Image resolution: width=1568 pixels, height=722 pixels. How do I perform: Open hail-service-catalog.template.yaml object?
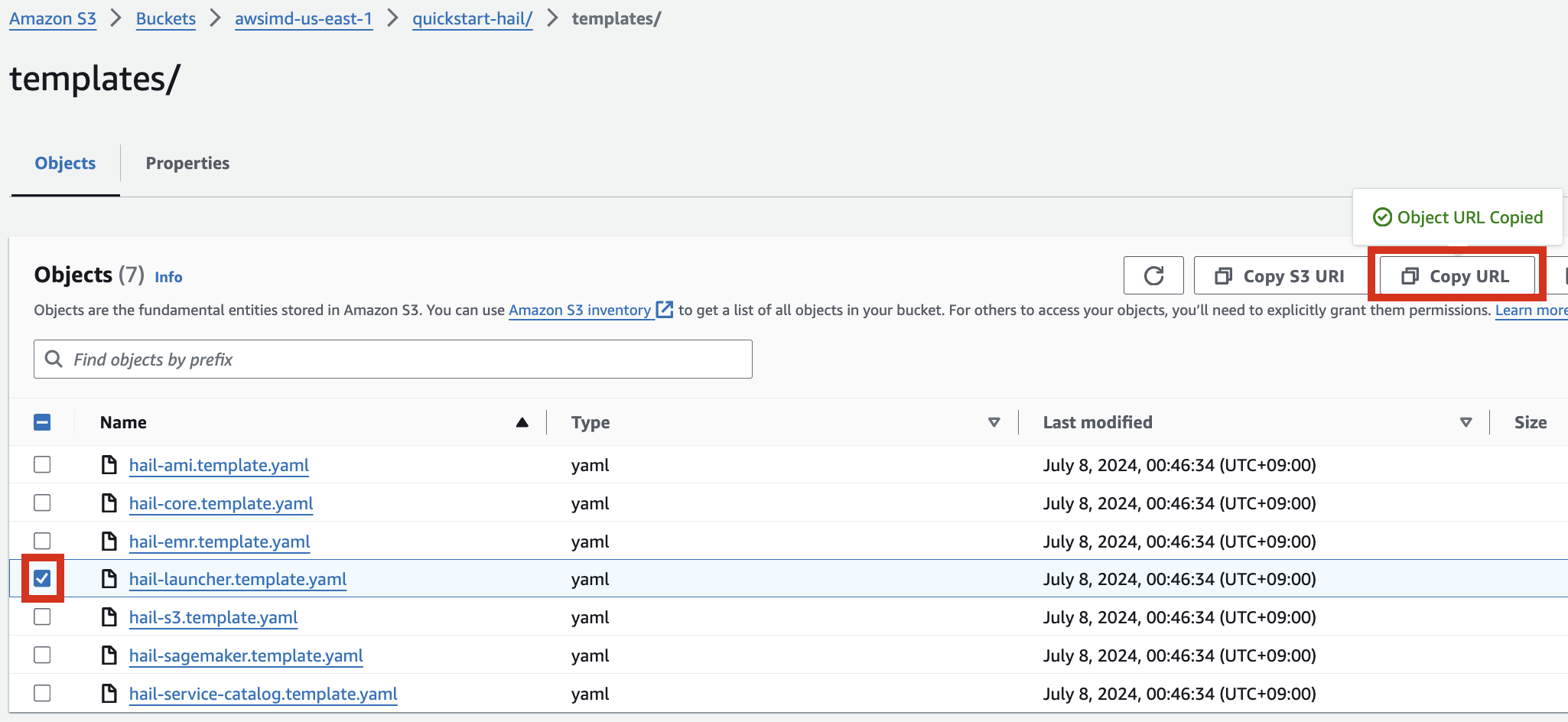(263, 694)
